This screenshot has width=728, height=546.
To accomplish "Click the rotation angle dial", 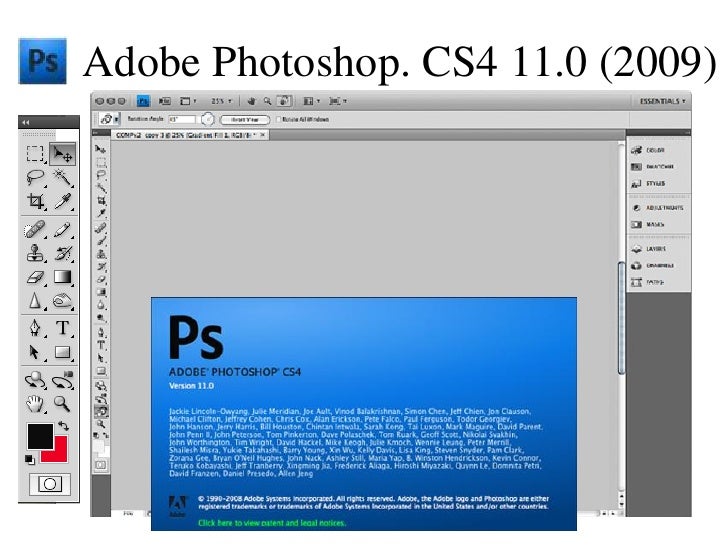I will [208, 119].
